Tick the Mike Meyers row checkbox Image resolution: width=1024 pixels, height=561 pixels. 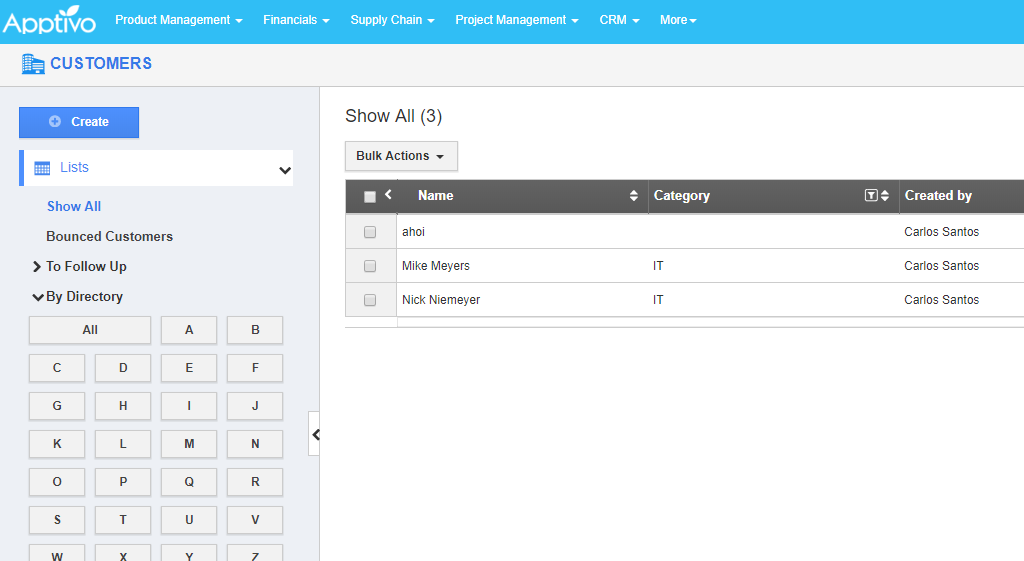(x=370, y=266)
